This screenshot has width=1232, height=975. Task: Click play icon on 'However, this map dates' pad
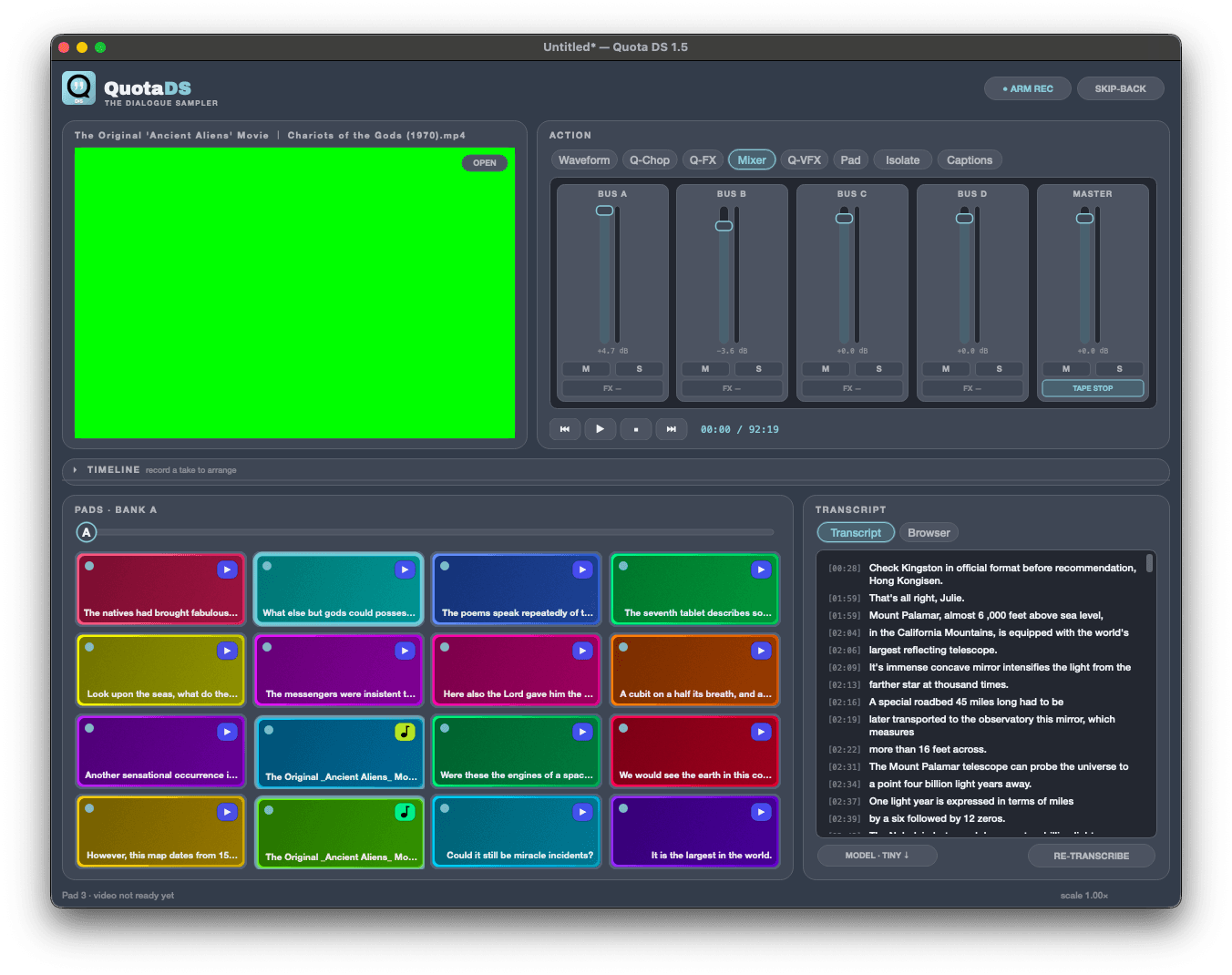[x=227, y=812]
